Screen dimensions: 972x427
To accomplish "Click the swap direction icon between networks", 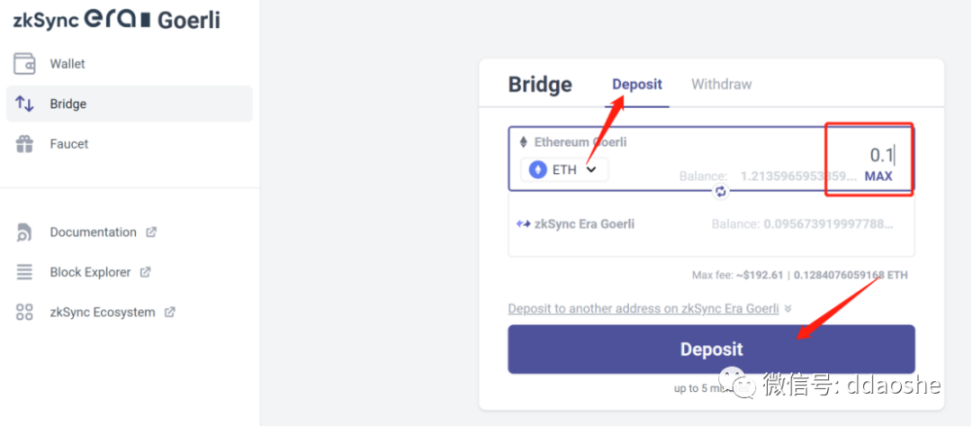I will 720,190.
